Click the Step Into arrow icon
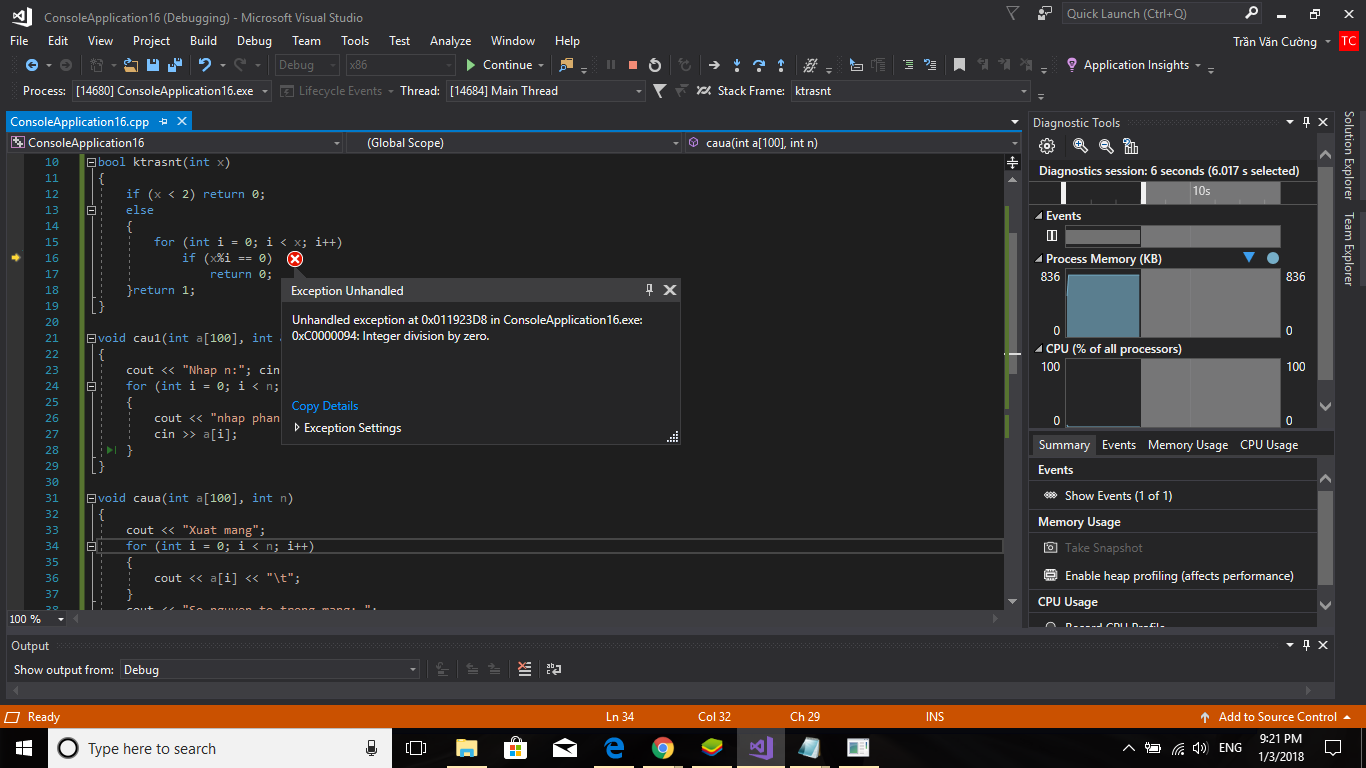This screenshot has width=1366, height=768. point(737,65)
